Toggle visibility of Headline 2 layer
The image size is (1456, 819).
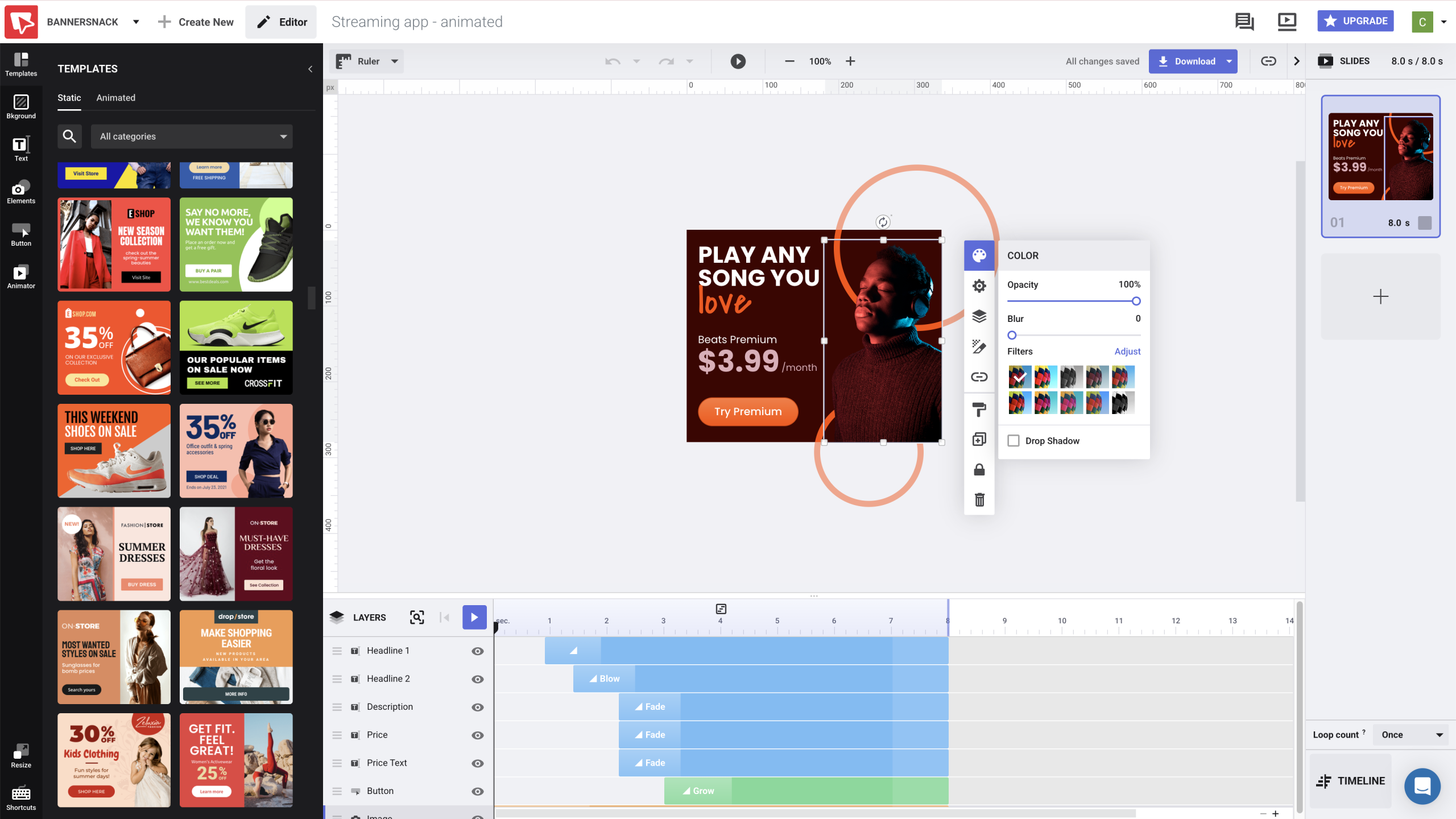(x=478, y=679)
